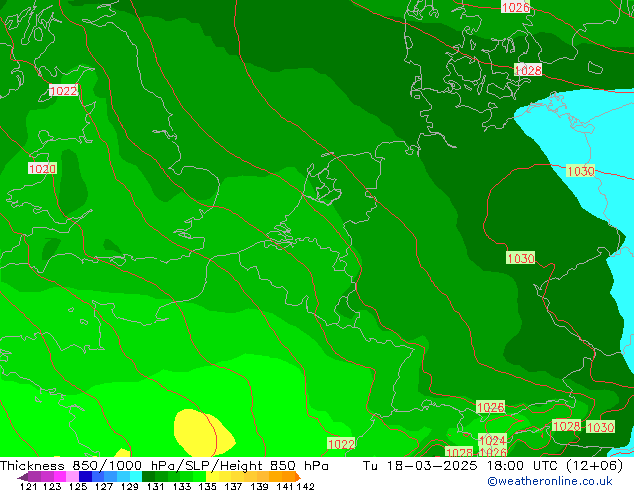Click the 1028 label left of the bottom 1030
Image resolution: width=634 pixels, height=490 pixels.
coord(566,426)
